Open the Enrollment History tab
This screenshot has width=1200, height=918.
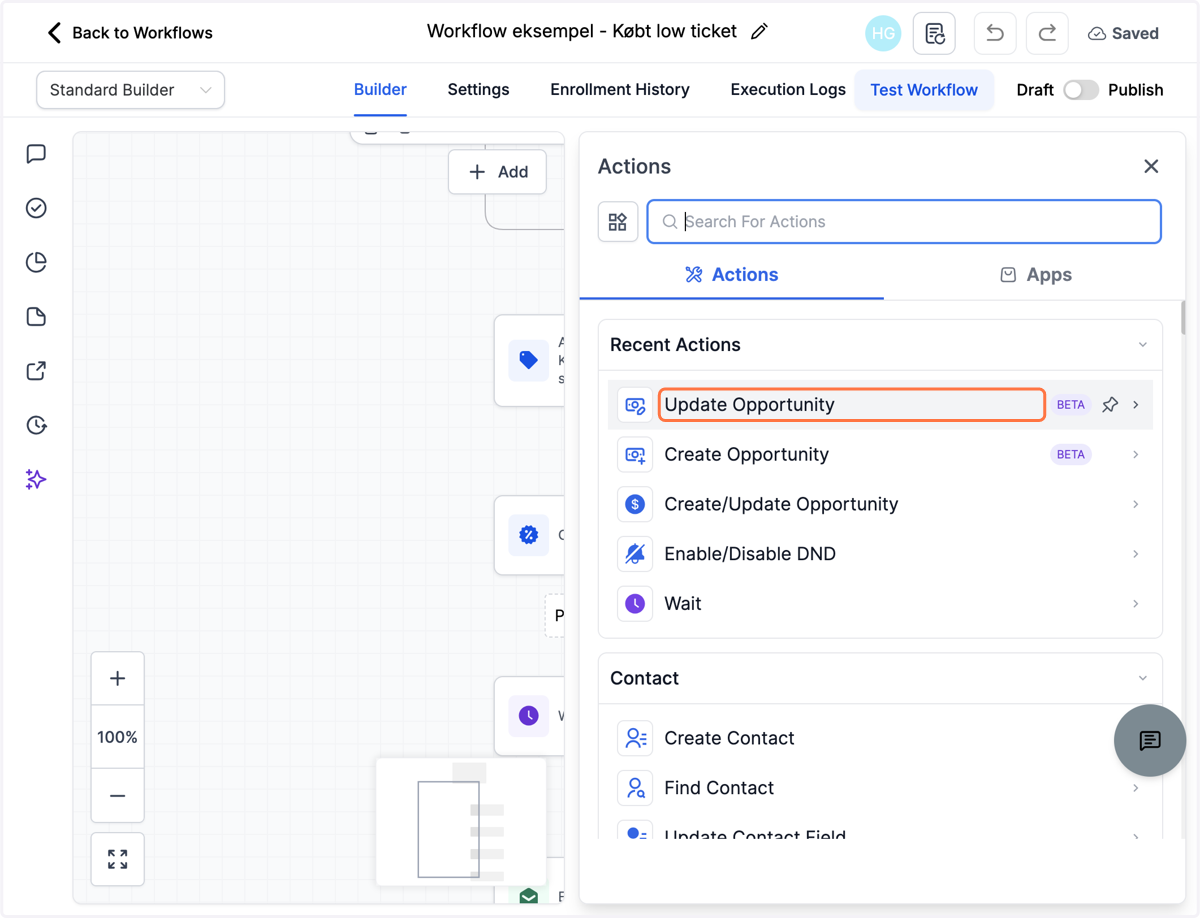point(620,90)
